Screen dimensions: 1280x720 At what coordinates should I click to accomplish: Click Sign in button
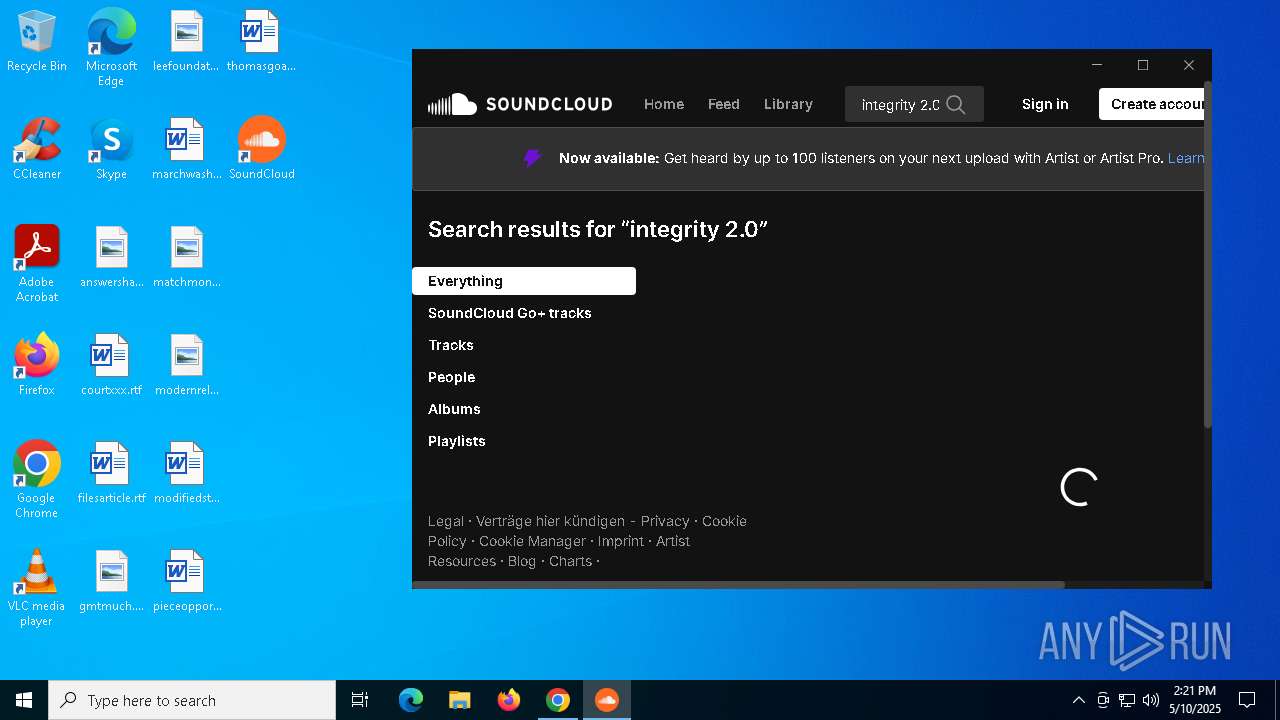click(x=1045, y=104)
